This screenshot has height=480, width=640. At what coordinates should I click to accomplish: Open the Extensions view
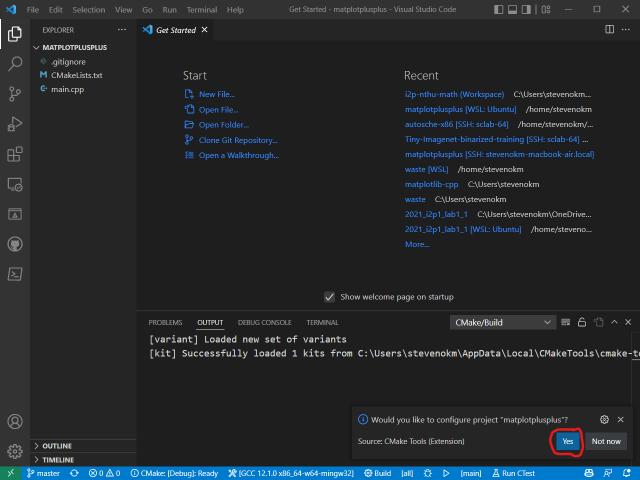(15, 154)
